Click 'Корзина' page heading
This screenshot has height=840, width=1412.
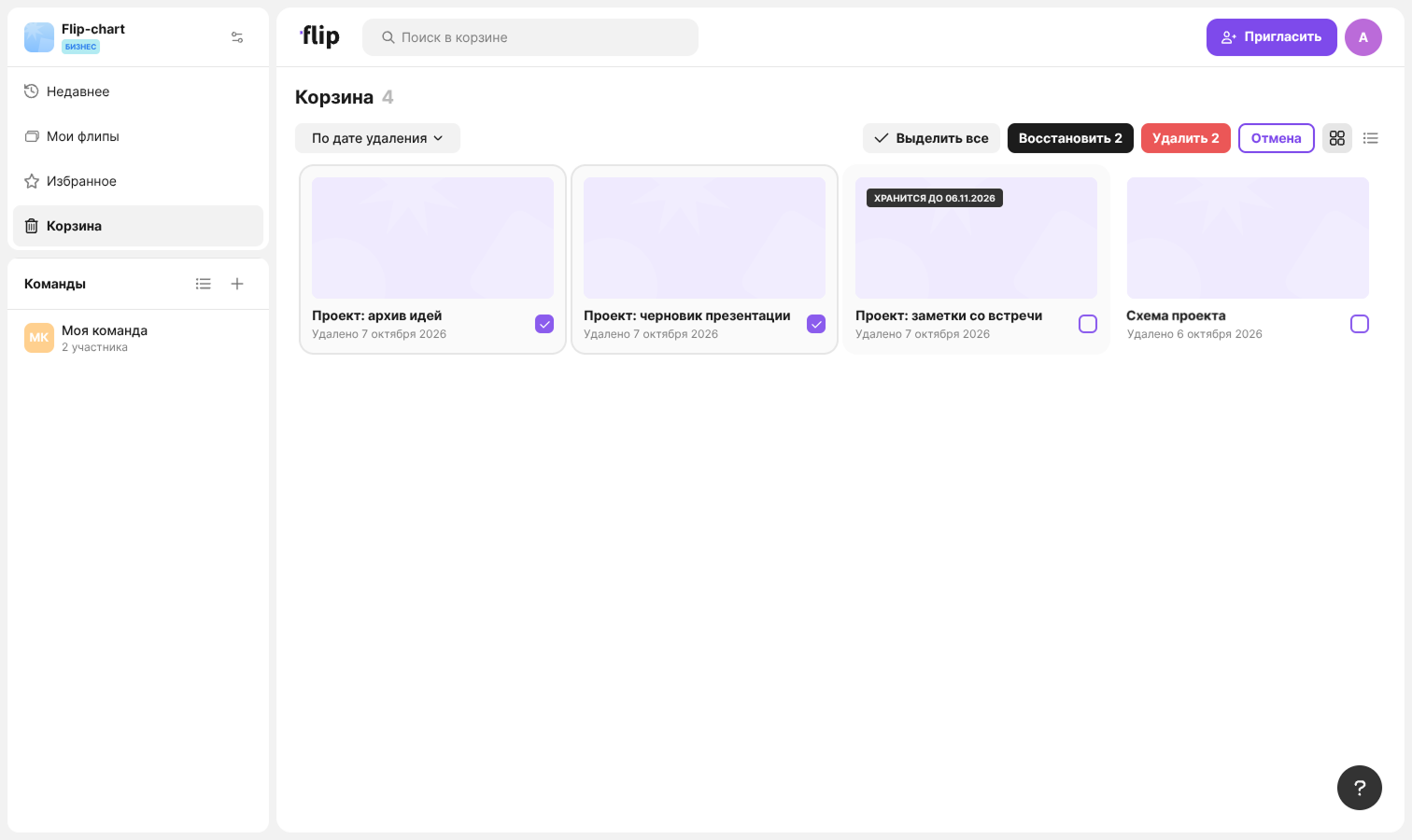334,97
